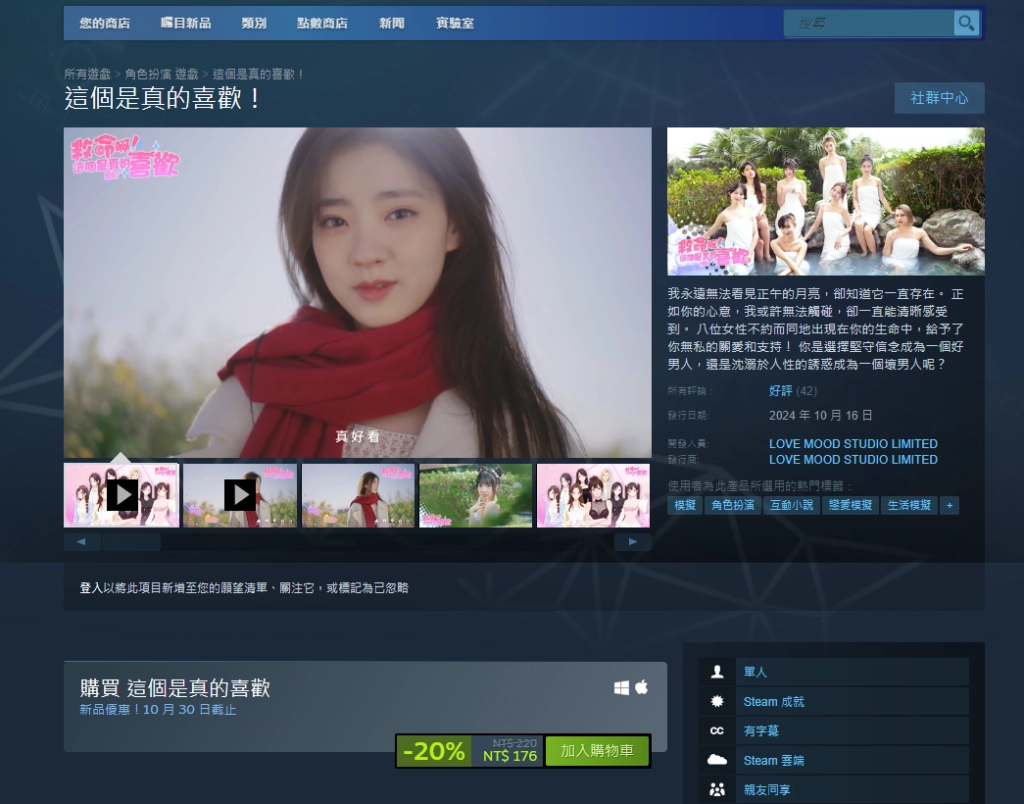Open the 社群中心 community hub

[x=939, y=98]
